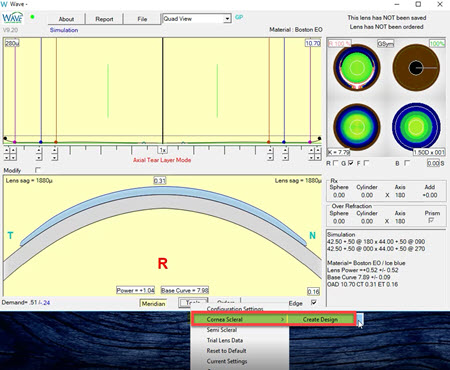This screenshot has height=370, width=450.
Task: Open the File menu button
Action: click(142, 19)
